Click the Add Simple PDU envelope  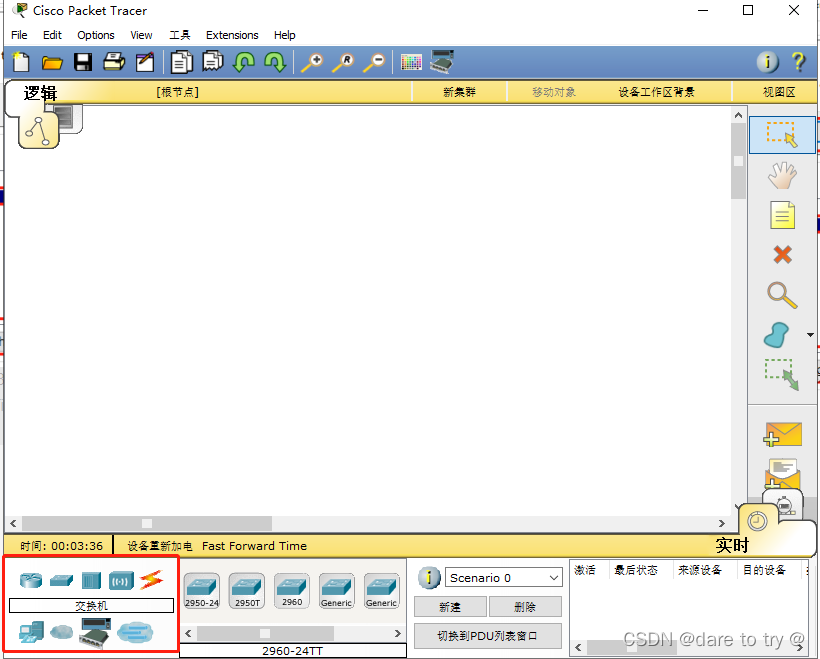point(782,435)
